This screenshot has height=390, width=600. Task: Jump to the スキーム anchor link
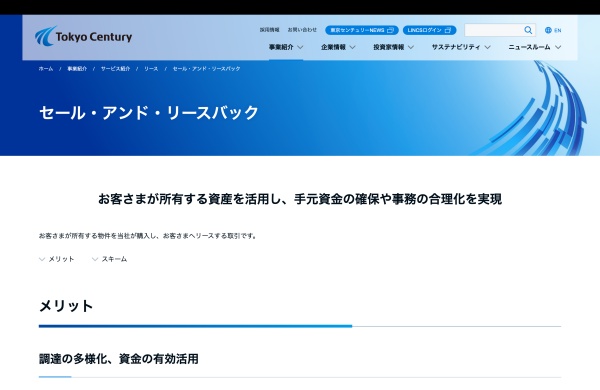[114, 259]
